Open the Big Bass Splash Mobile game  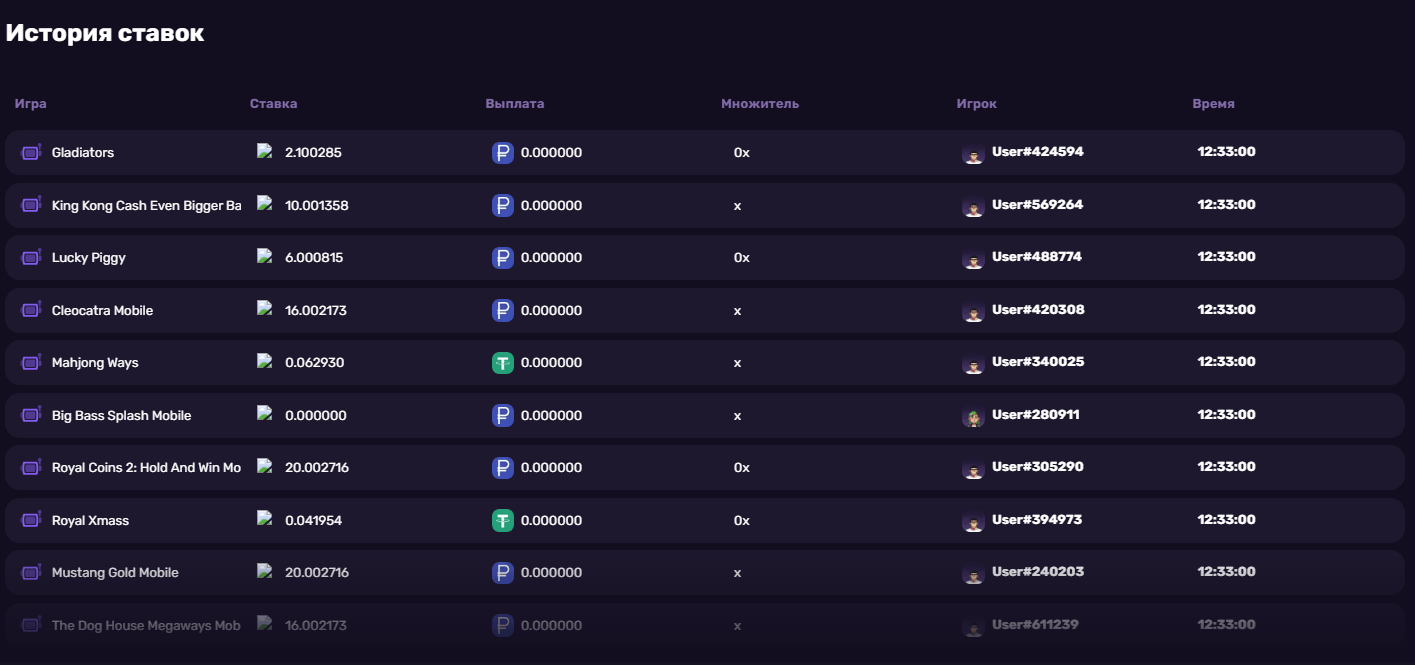coord(121,415)
